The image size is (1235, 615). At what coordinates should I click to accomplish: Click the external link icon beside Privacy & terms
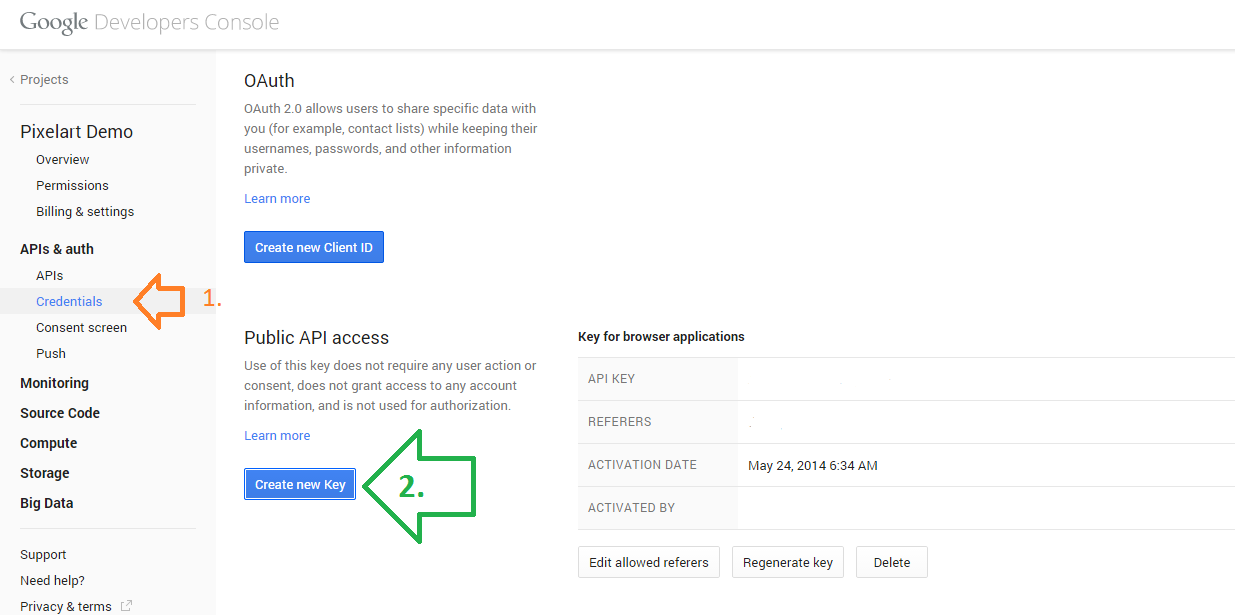tap(126, 606)
